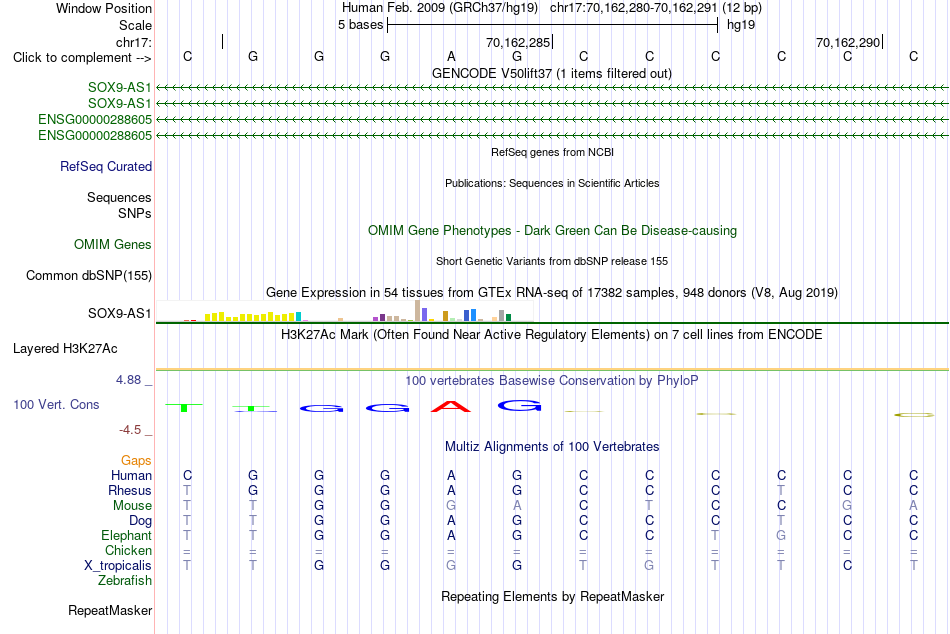
Task: Open 'Short Genetic Variants from dbSNP release 155'
Action: [552, 261]
